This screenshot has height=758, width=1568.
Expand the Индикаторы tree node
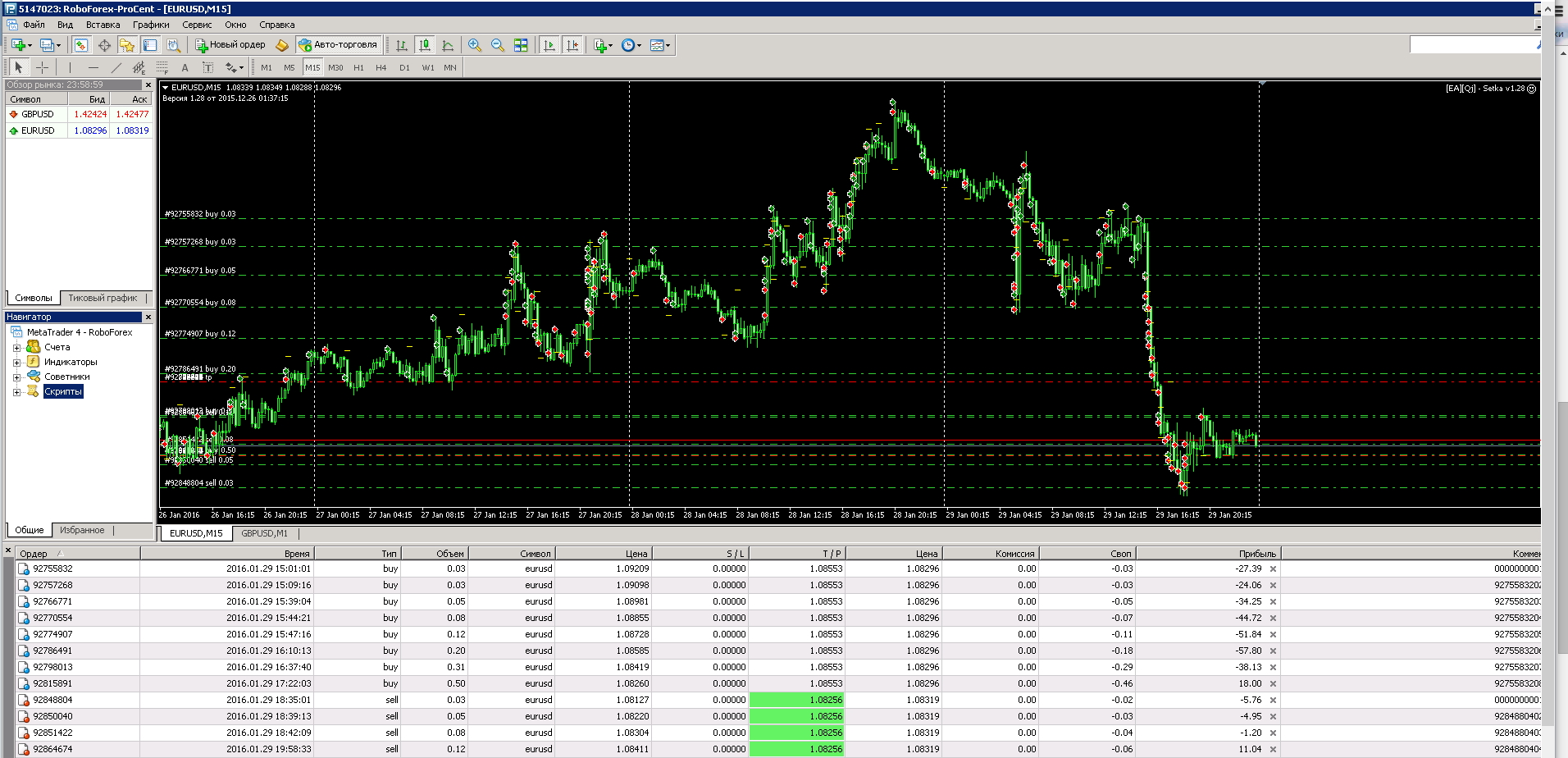click(16, 363)
